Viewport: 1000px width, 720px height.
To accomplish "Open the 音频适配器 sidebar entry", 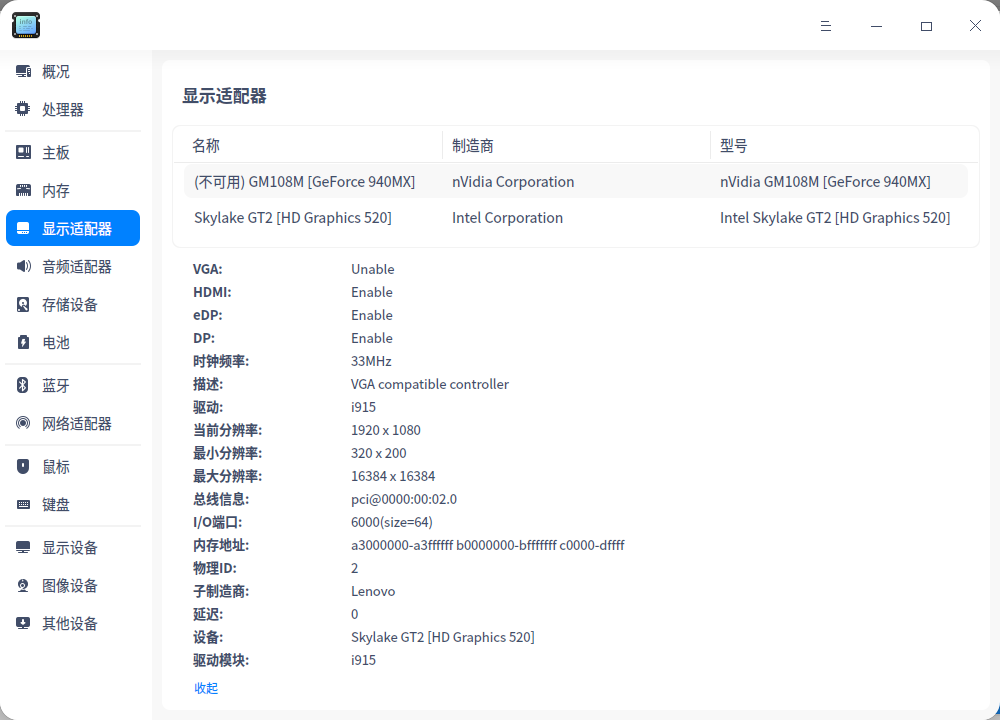I will point(73,266).
